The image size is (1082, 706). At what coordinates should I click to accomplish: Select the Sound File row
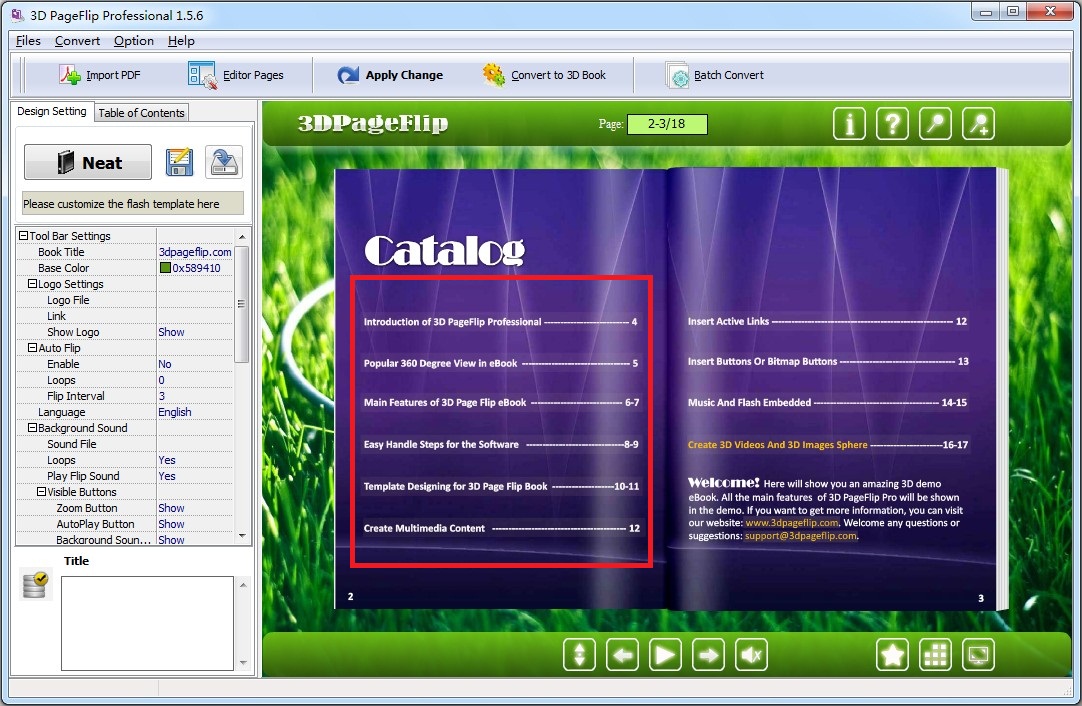(x=124, y=444)
